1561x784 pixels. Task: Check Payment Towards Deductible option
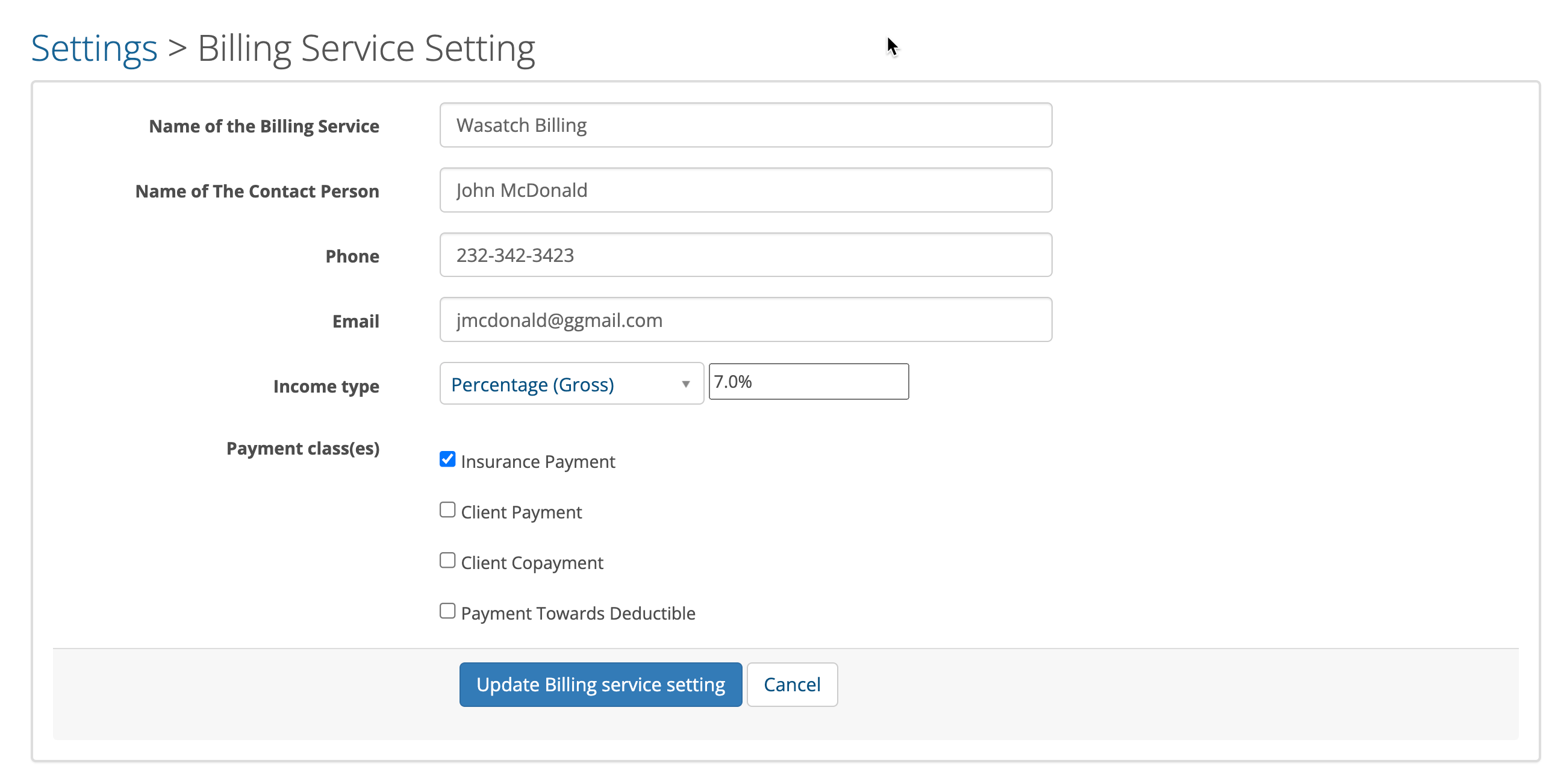[447, 611]
